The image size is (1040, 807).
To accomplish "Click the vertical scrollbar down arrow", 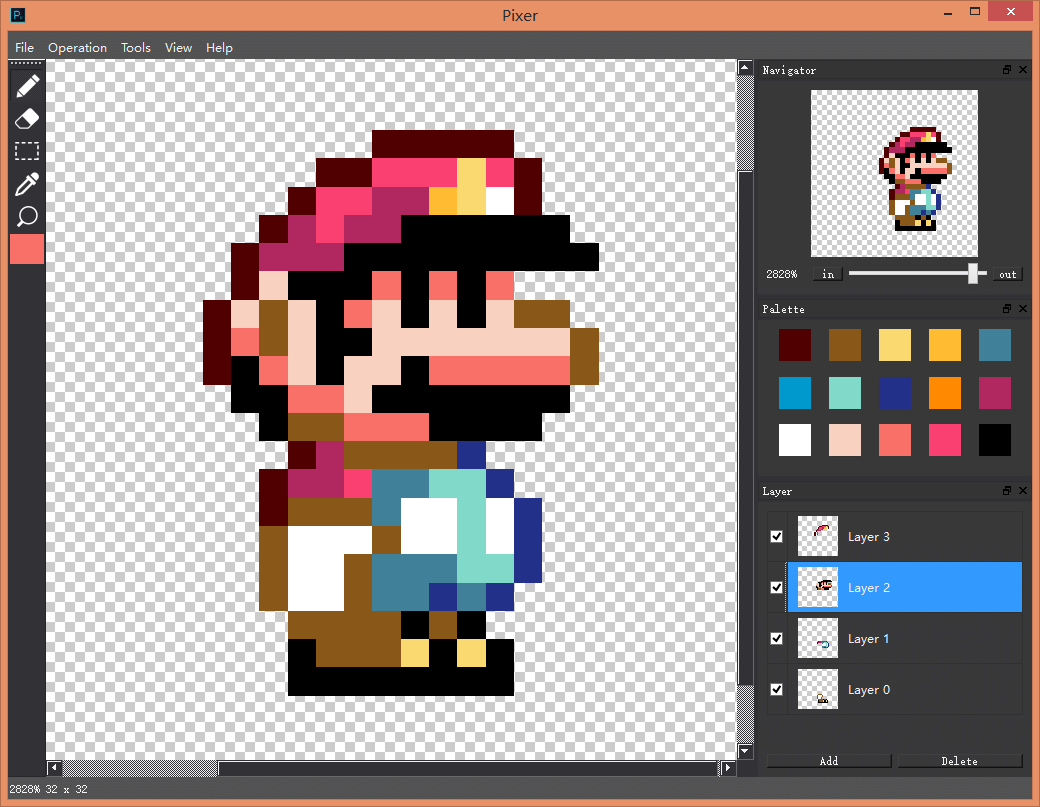I will pyautogui.click(x=745, y=751).
